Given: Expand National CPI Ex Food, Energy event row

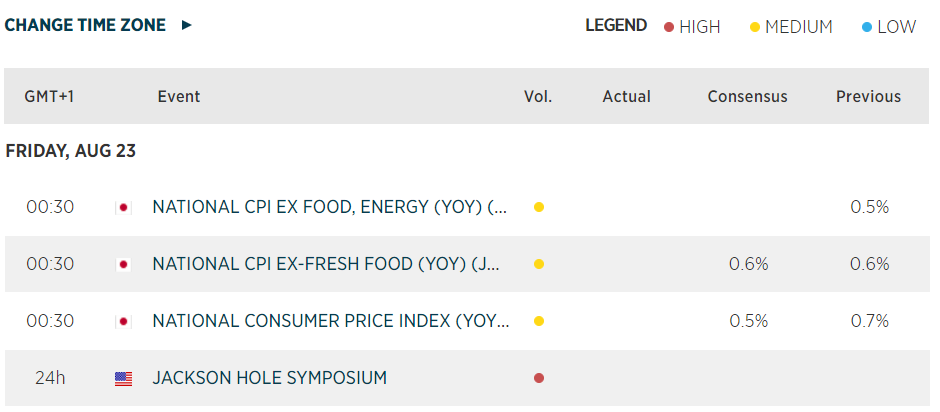Looking at the screenshot, I should [x=329, y=208].
